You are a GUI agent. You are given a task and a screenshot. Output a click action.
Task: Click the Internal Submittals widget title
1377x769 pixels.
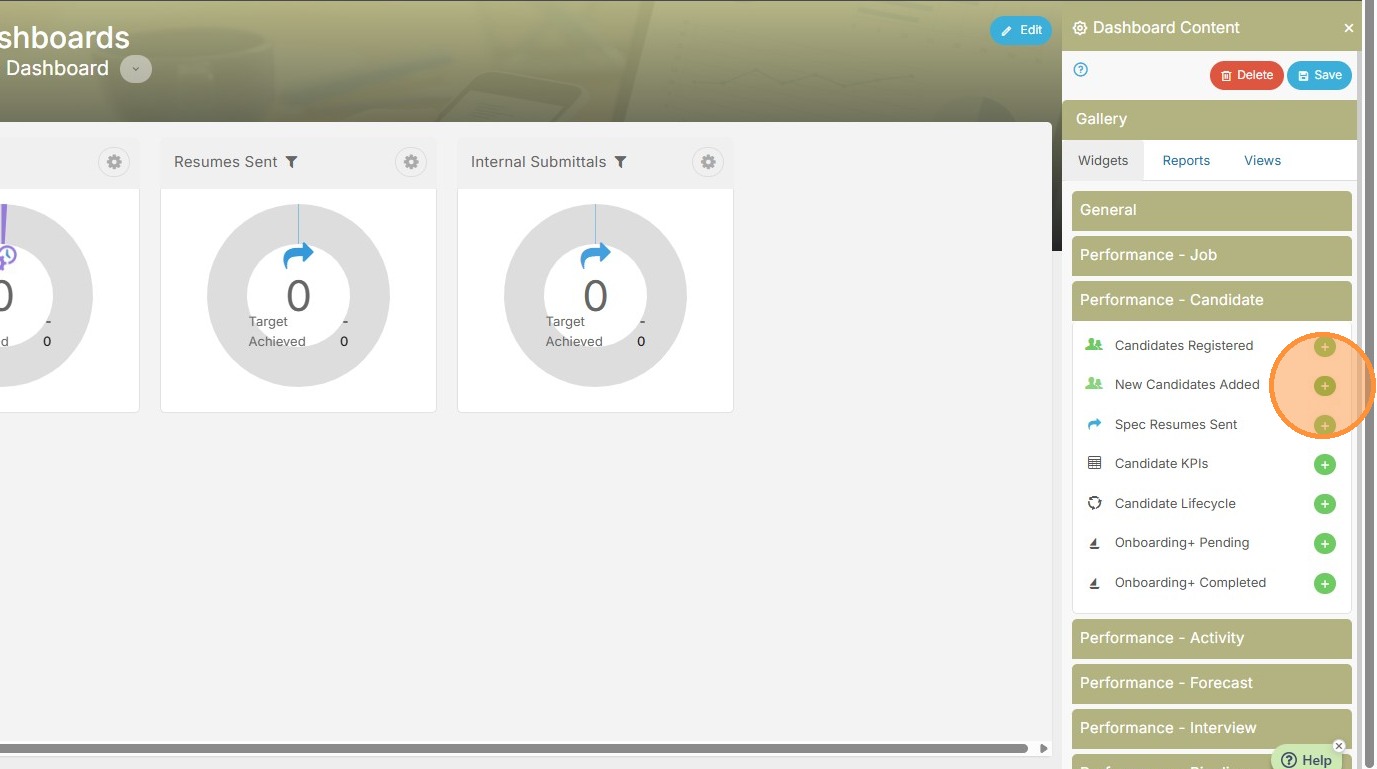539,162
